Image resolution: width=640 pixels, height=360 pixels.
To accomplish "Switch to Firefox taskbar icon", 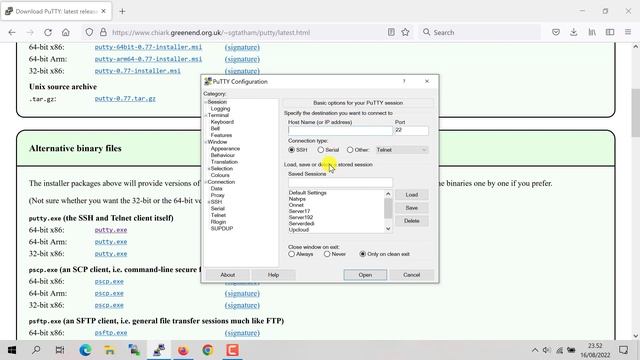I will click(x=183, y=350).
